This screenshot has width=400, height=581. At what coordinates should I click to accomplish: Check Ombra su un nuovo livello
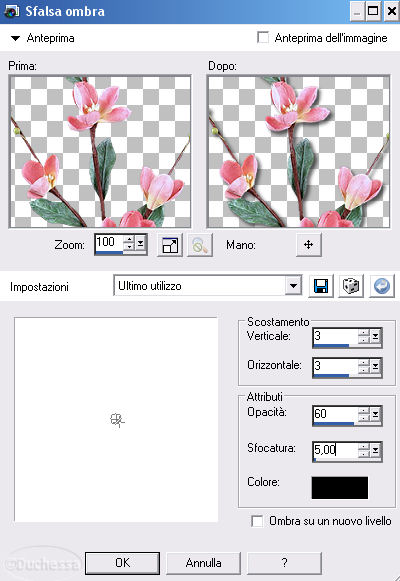point(257,521)
